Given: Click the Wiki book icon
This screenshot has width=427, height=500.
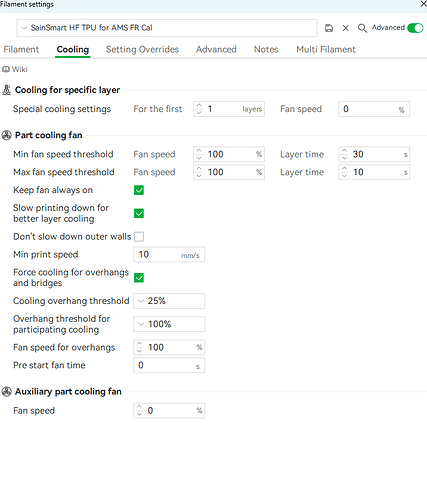Looking at the screenshot, I should pyautogui.click(x=6, y=69).
